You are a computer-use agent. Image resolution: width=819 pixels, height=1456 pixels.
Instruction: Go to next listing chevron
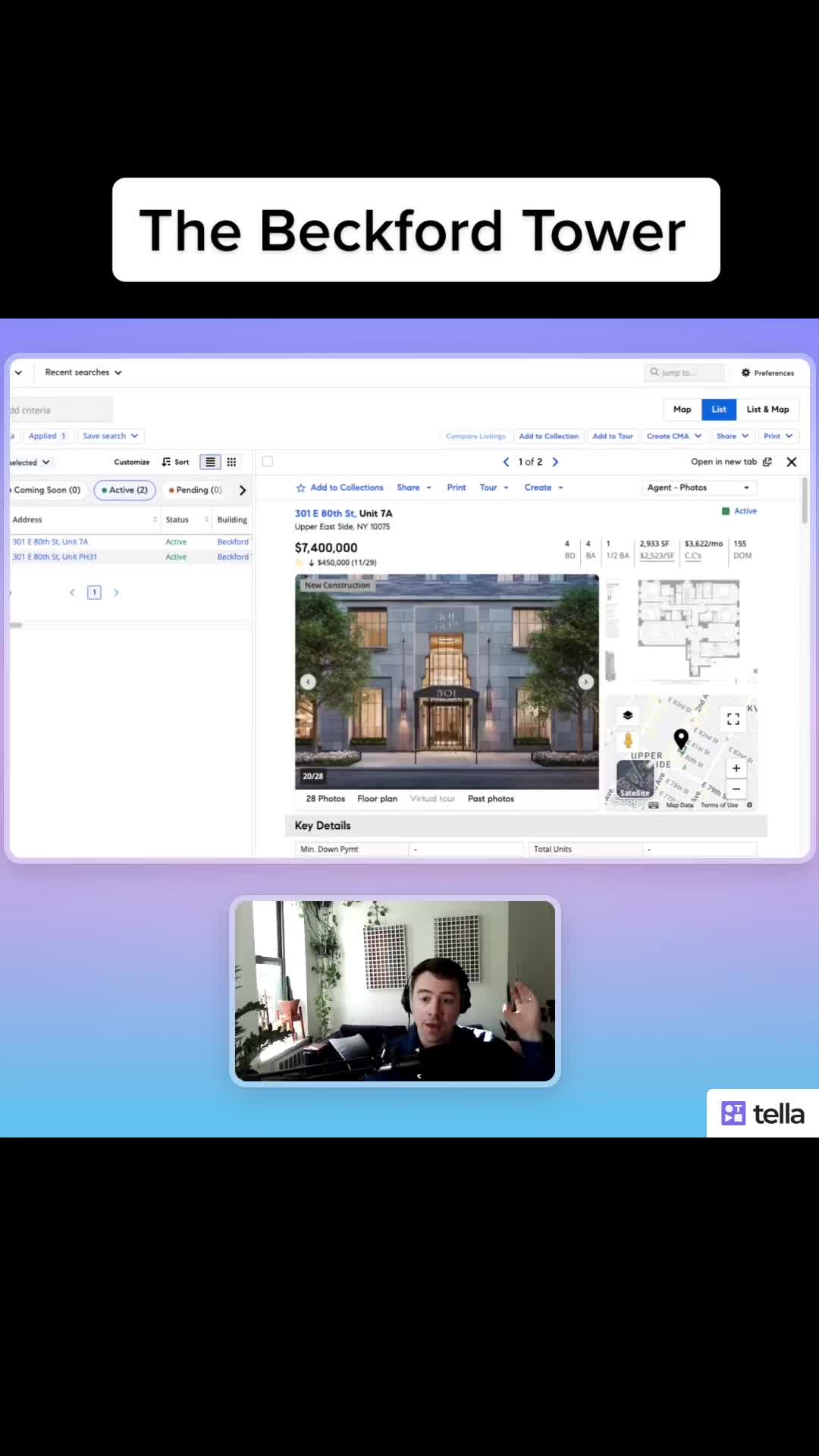click(555, 462)
